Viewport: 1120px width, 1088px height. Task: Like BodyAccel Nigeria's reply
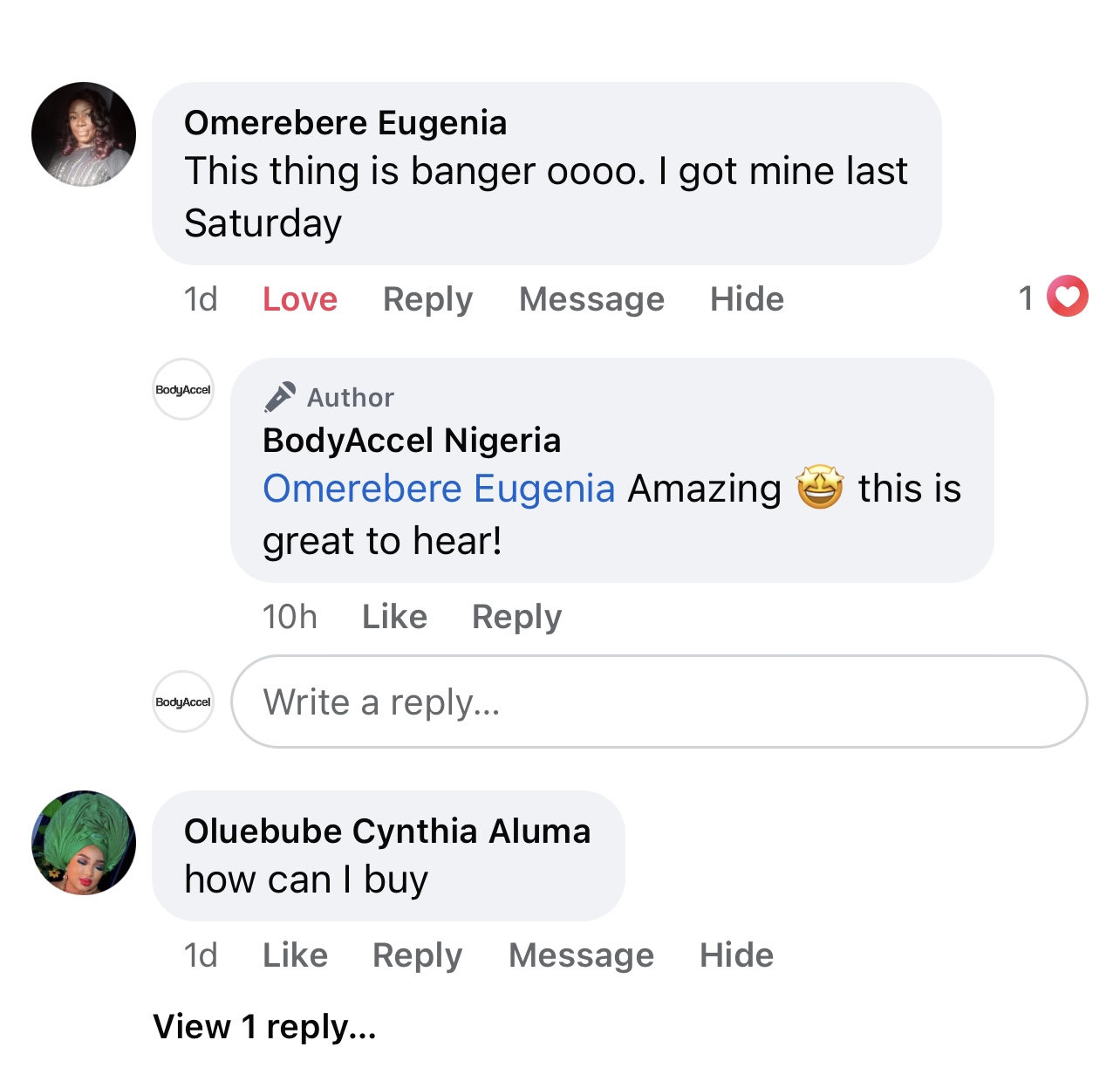394,617
